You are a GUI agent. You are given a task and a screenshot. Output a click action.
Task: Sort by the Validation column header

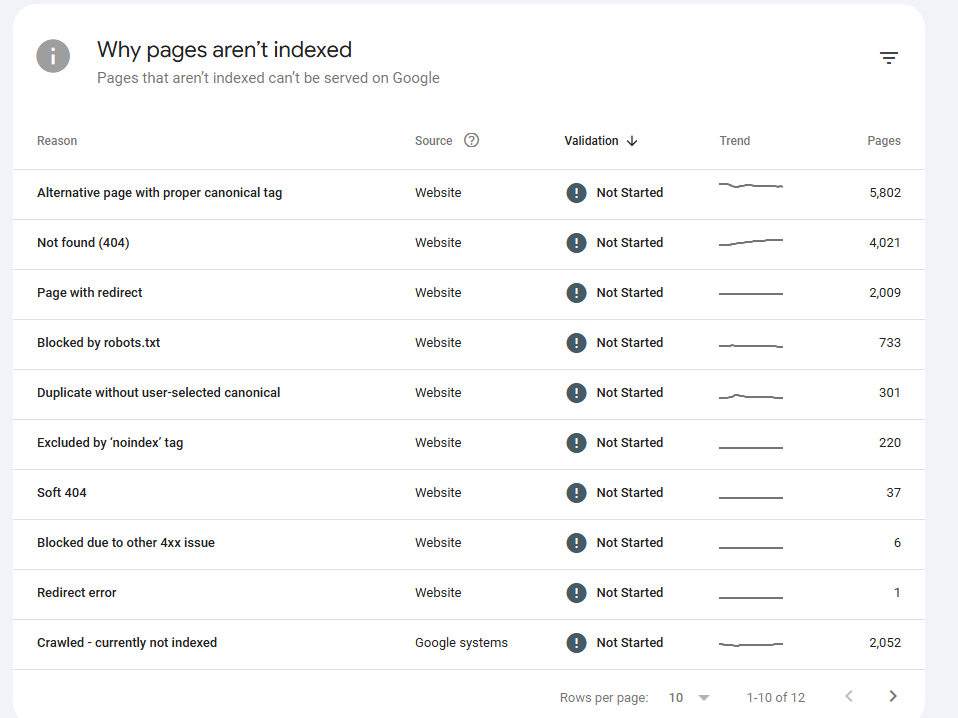(591, 141)
